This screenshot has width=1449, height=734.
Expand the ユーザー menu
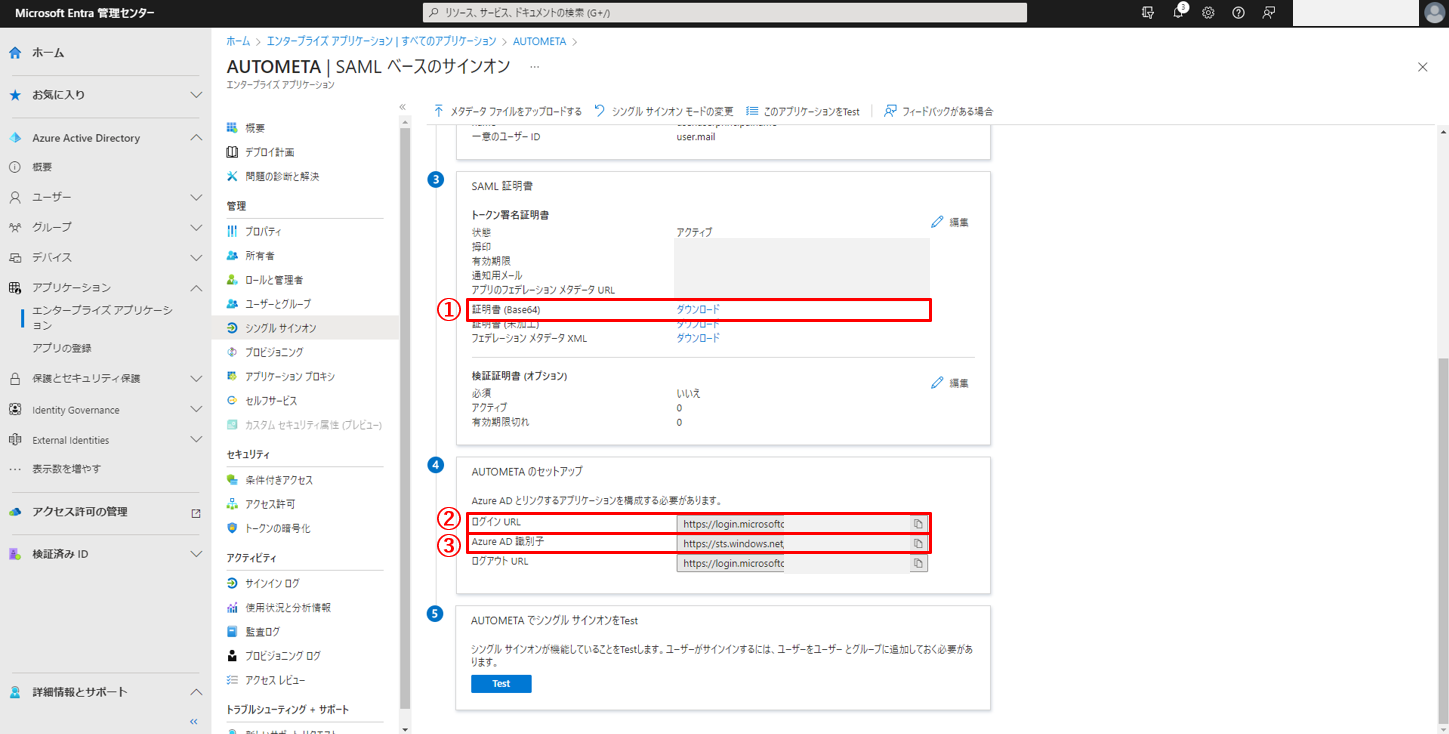(x=196, y=197)
